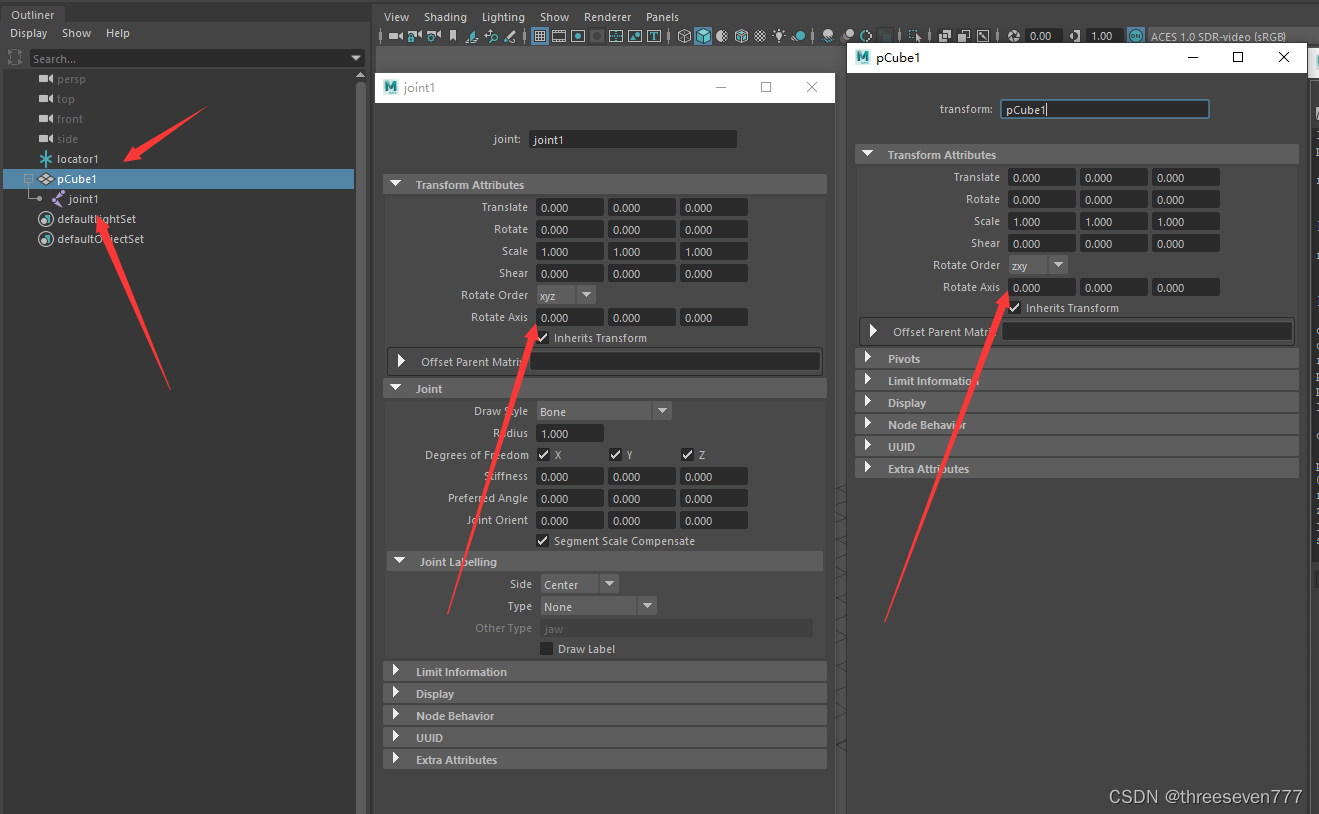Expand Extra Attributes in pCube1 window
This screenshot has height=814, width=1319.
[868, 469]
